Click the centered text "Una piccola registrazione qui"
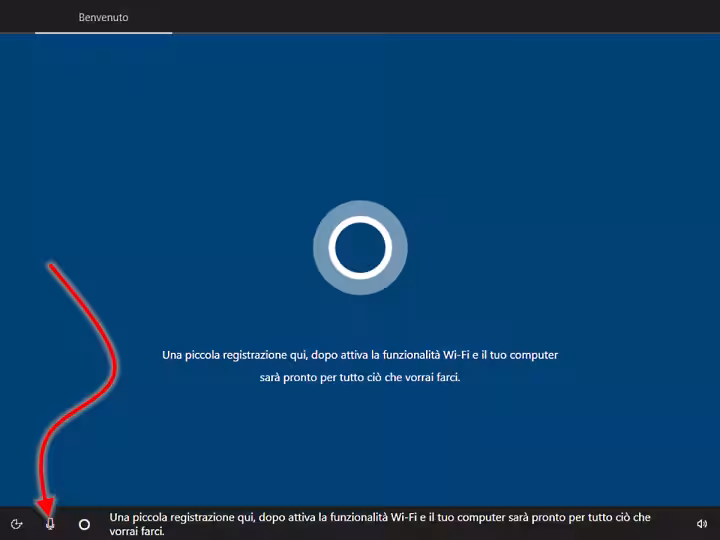 pyautogui.click(x=235, y=355)
